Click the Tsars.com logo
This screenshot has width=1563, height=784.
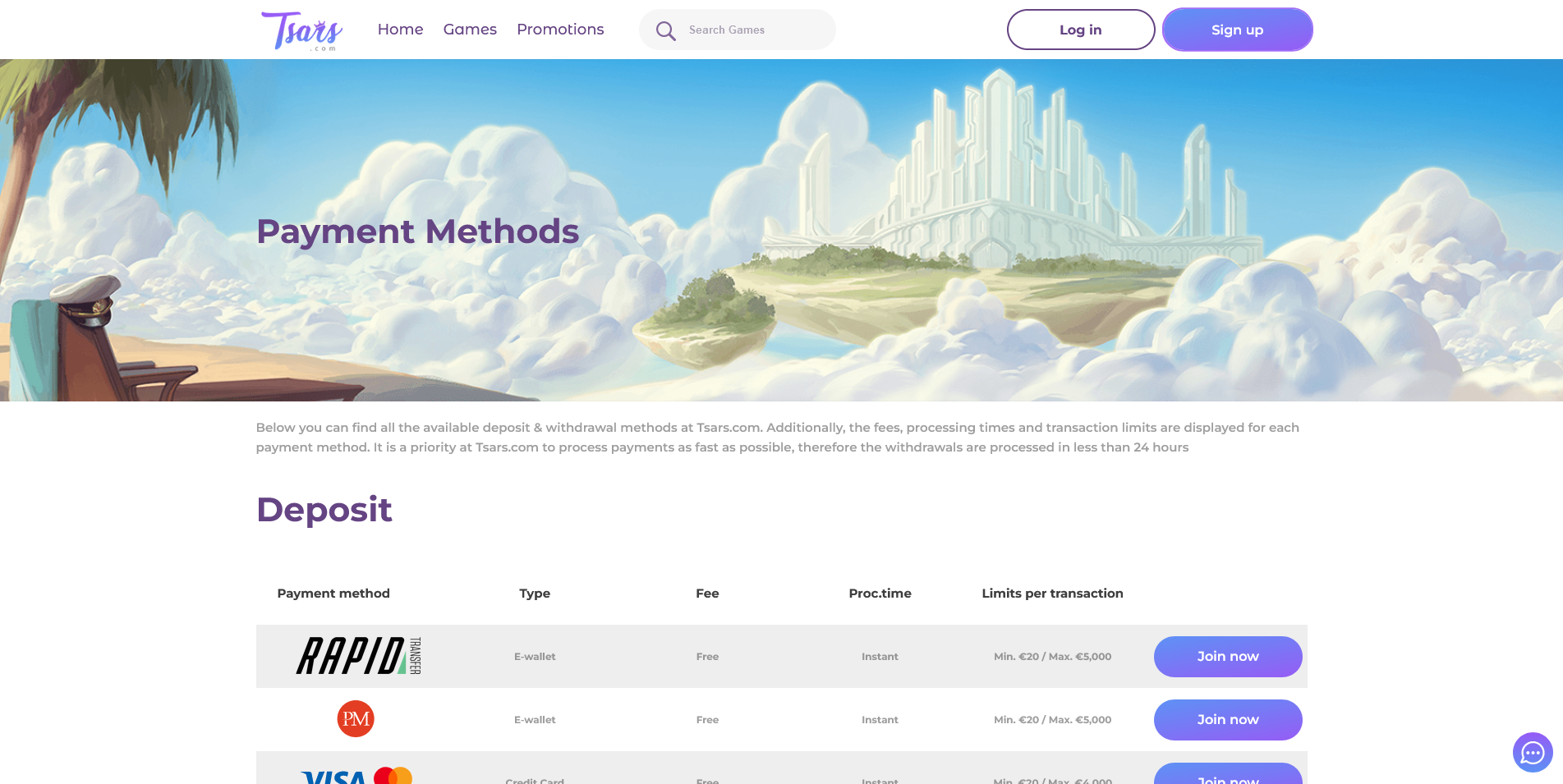(301, 31)
